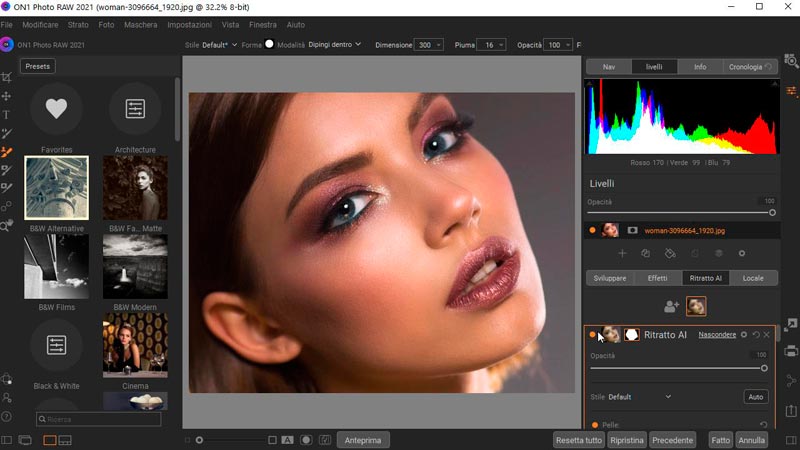
Task: Toggle visibility of woman-3096664_1920.jpg layer
Action: 593,230
